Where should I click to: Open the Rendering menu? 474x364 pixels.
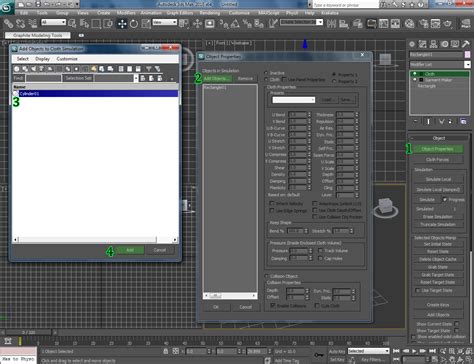pyautogui.click(x=210, y=13)
